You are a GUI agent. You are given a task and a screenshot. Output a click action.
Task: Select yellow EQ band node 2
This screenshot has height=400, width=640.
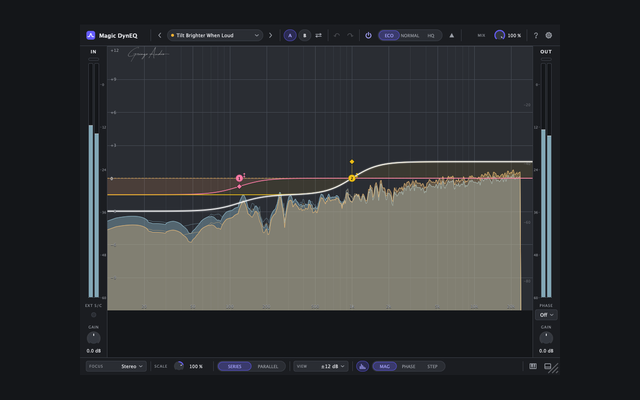(352, 178)
